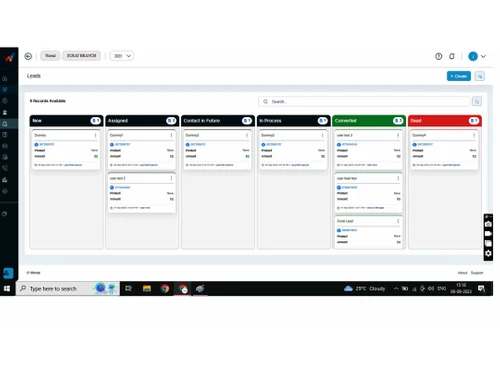The height and width of the screenshot is (375, 500).
Task: Open the user profile icon in sidebar
Action: (x=5, y=113)
